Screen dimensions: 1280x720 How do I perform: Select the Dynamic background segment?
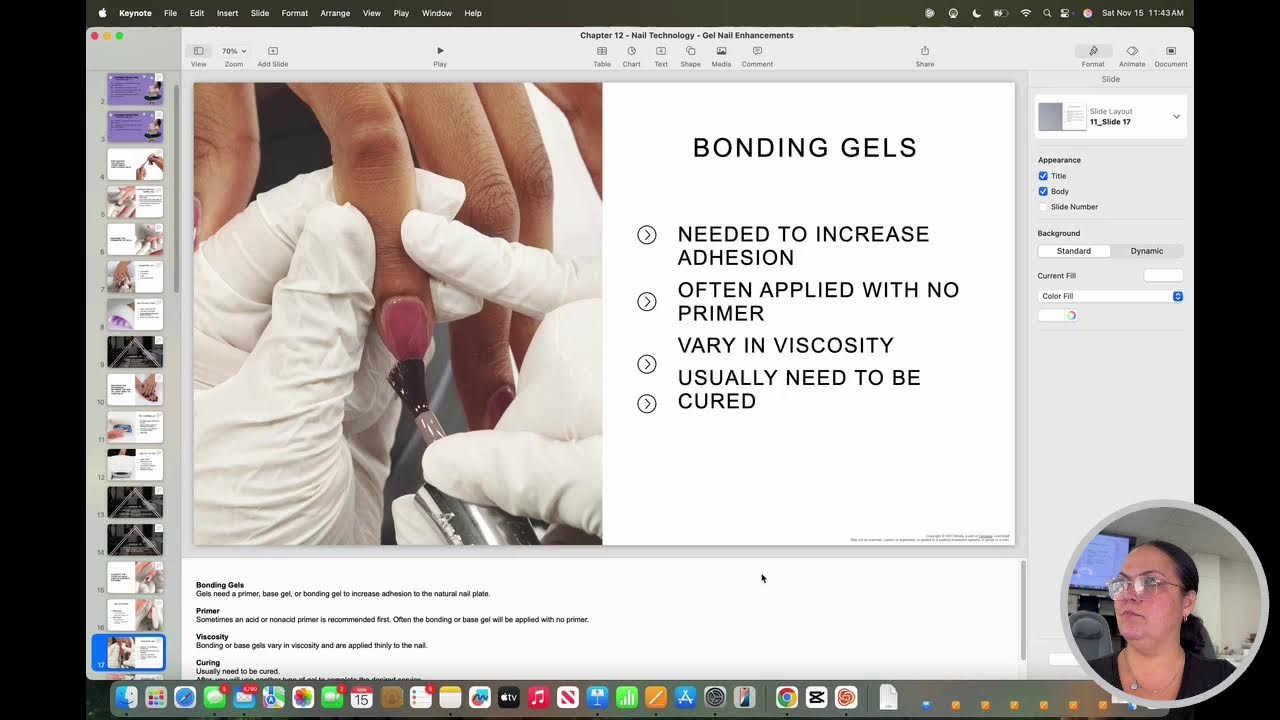[1147, 251]
